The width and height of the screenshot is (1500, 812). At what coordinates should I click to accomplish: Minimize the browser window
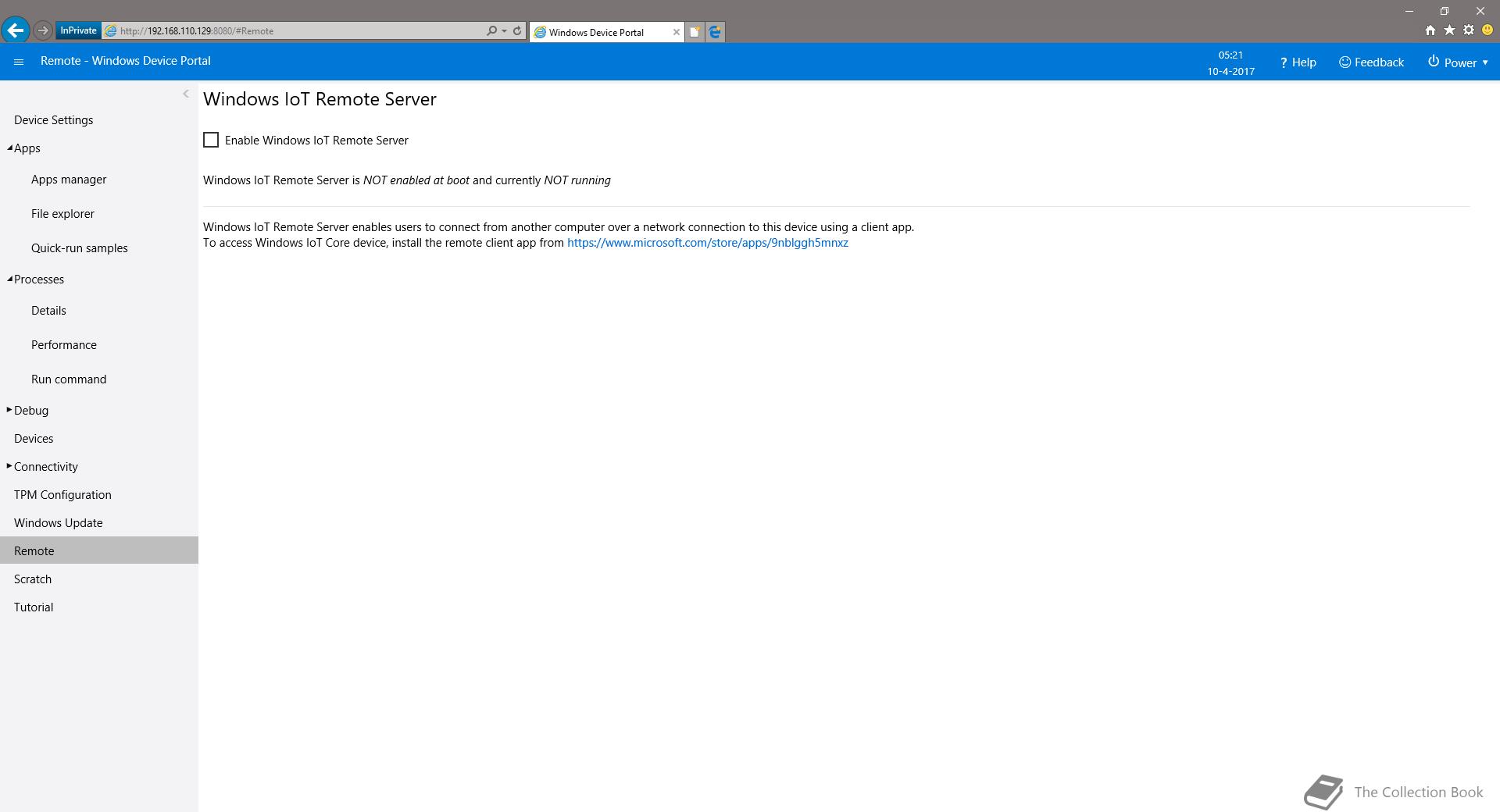click(x=1409, y=11)
